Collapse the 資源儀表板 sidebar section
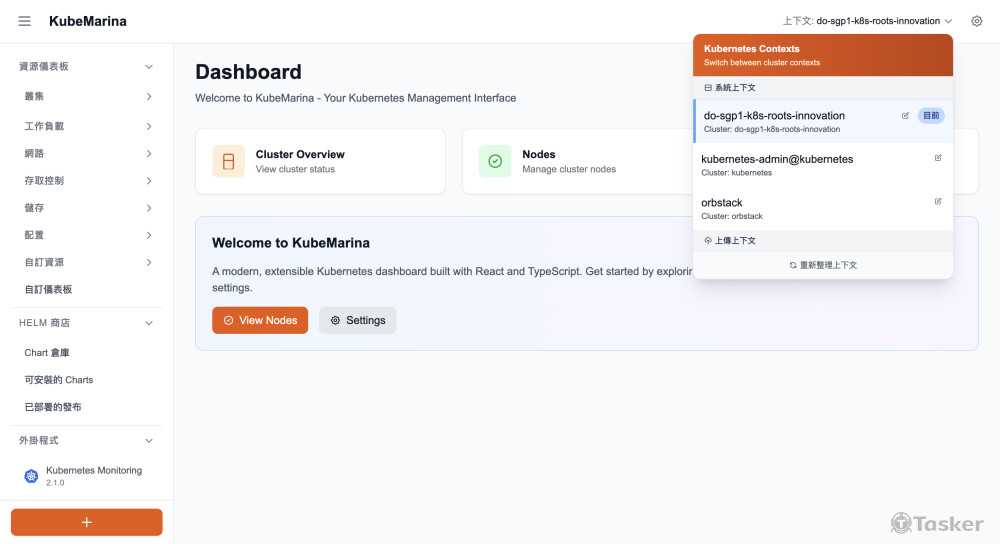 [149, 66]
